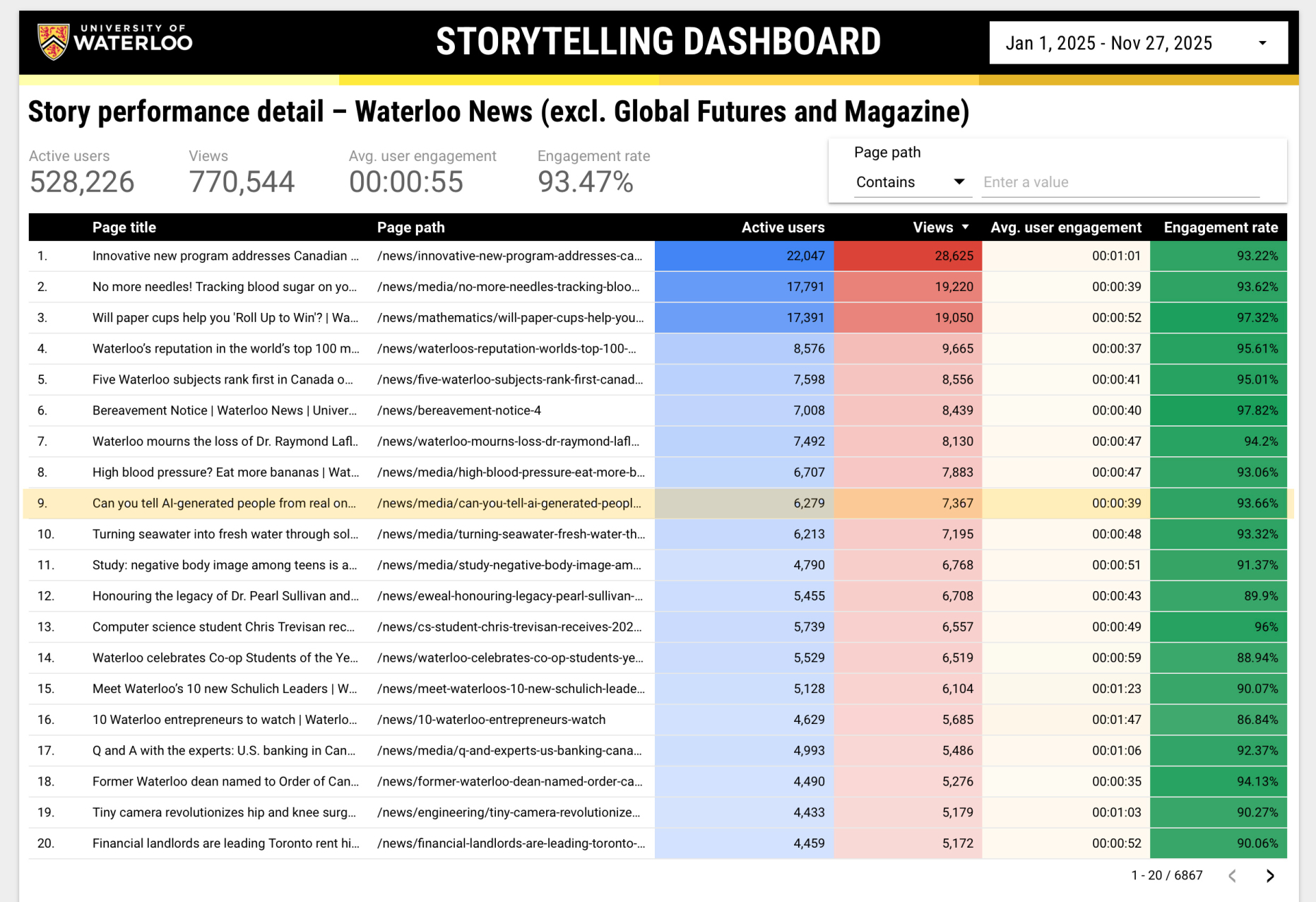Click blue Active users cell 22,047
Viewport: 1316px width, 902px height.
click(x=744, y=256)
